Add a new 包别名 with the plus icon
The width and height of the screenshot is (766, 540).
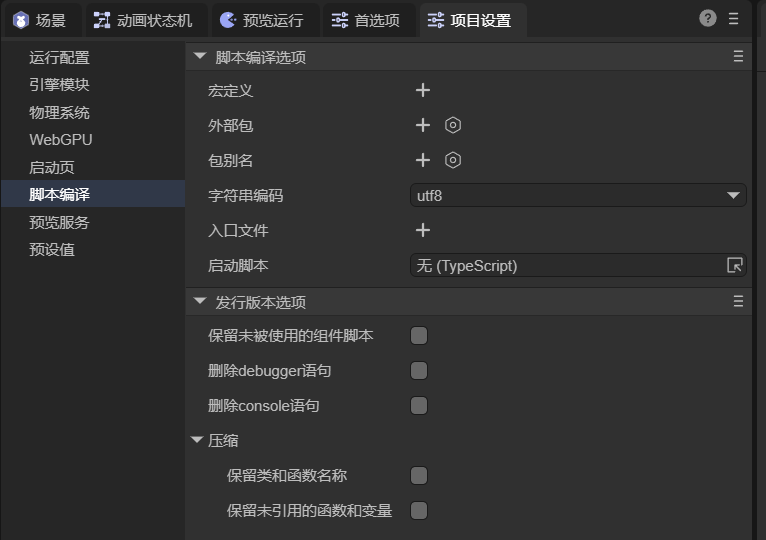point(423,160)
